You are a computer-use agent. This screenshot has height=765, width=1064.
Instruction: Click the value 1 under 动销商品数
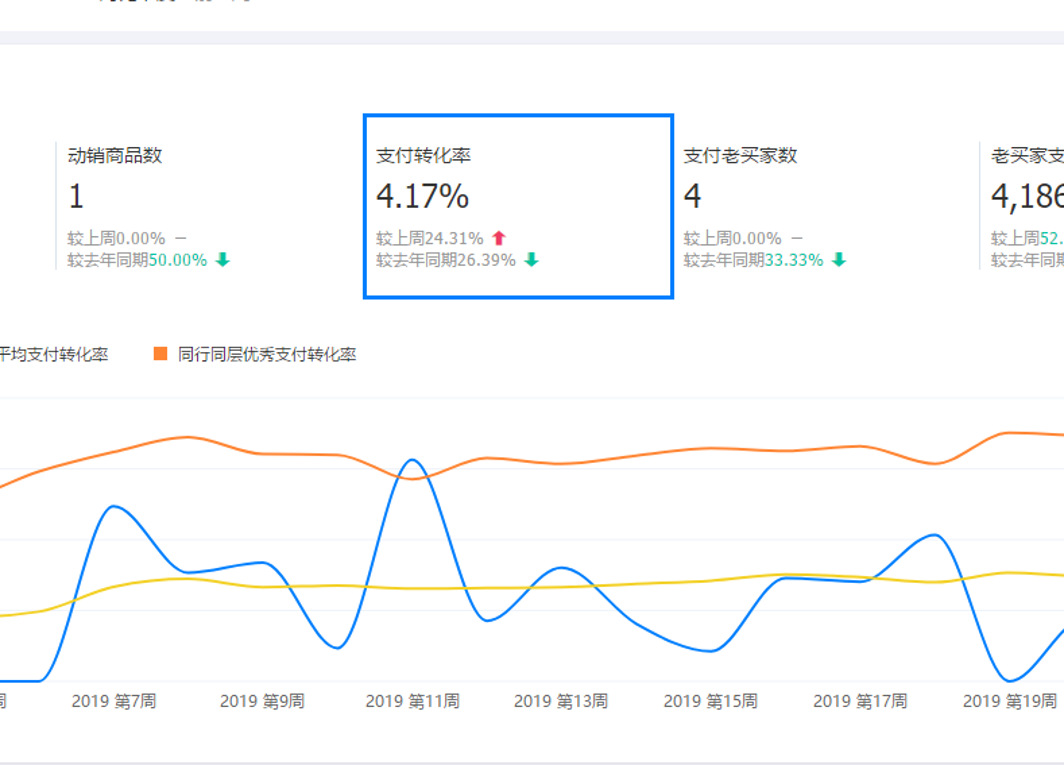76,196
